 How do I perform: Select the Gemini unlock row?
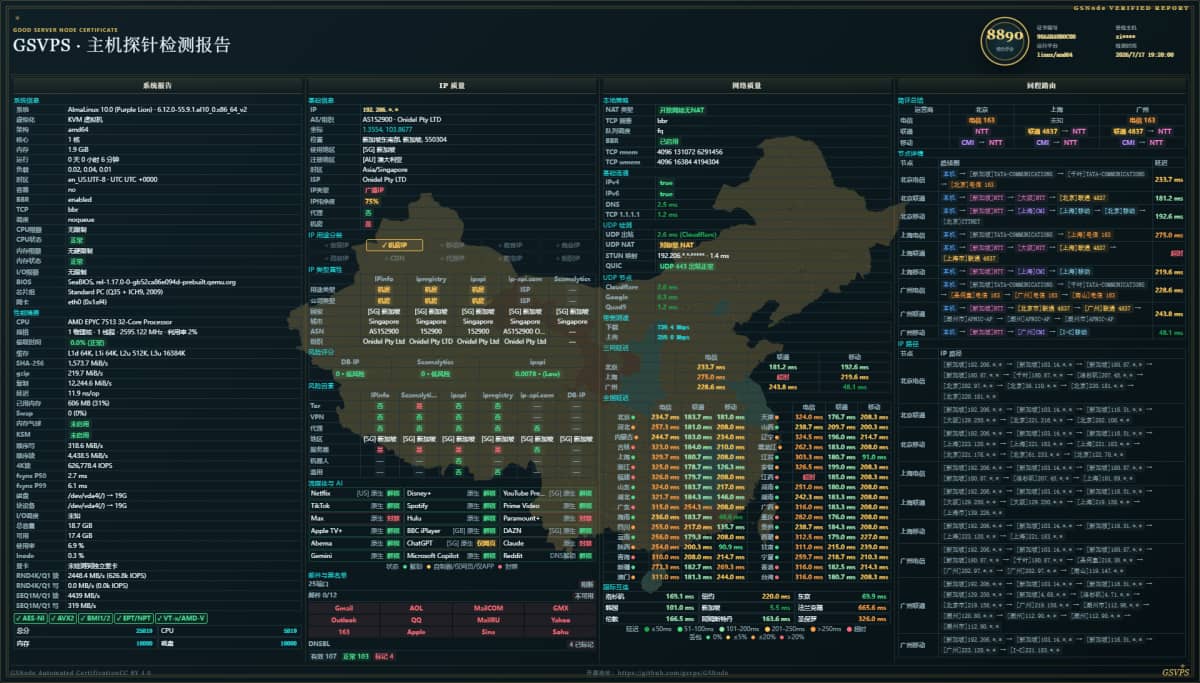click(x=354, y=555)
